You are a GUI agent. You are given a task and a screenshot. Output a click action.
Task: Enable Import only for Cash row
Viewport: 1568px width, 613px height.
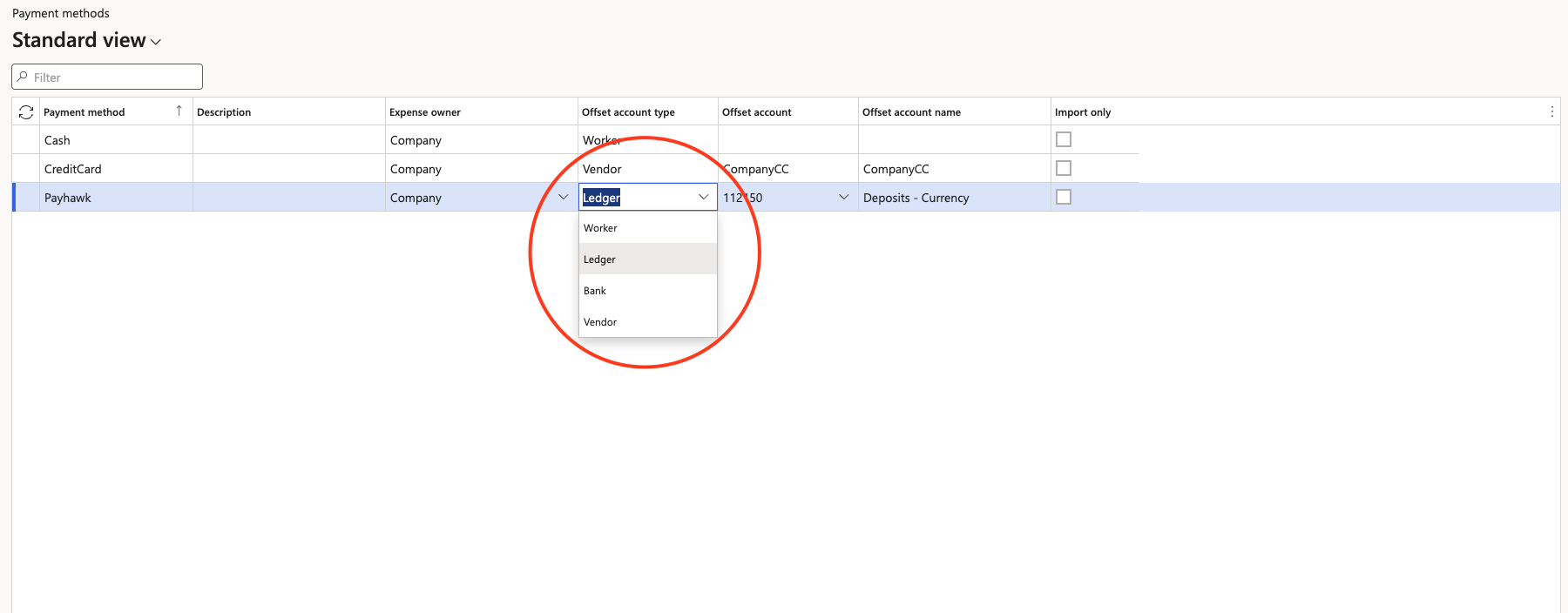pyautogui.click(x=1064, y=139)
